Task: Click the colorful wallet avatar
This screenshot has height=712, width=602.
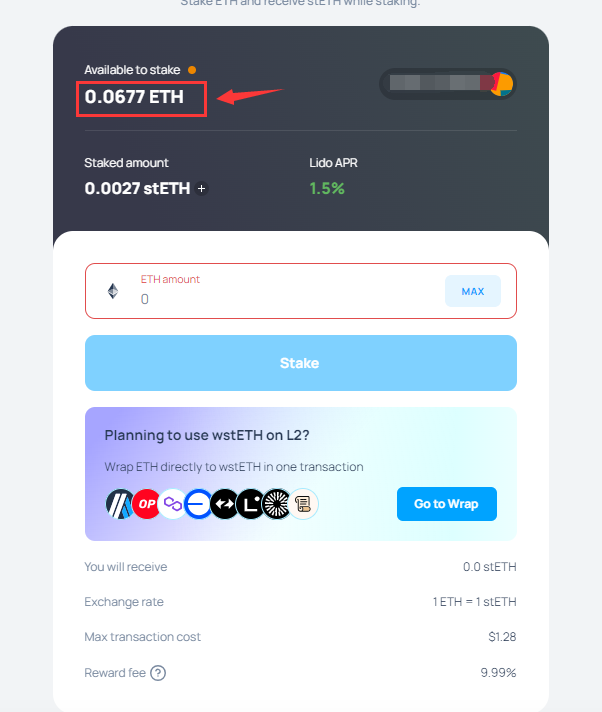Action: pyautogui.click(x=502, y=84)
